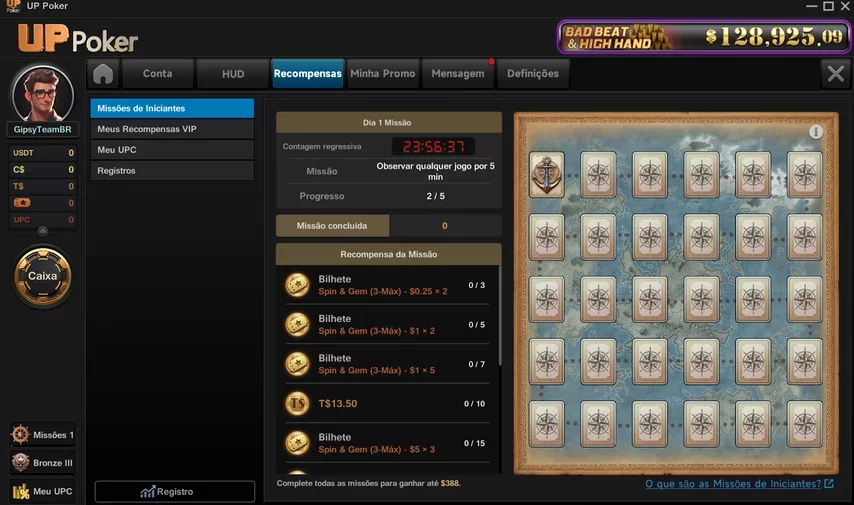Viewport: 854px width, 505px height.
Task: Select Meus Recompensas VIP menu item
Action: coord(172,129)
